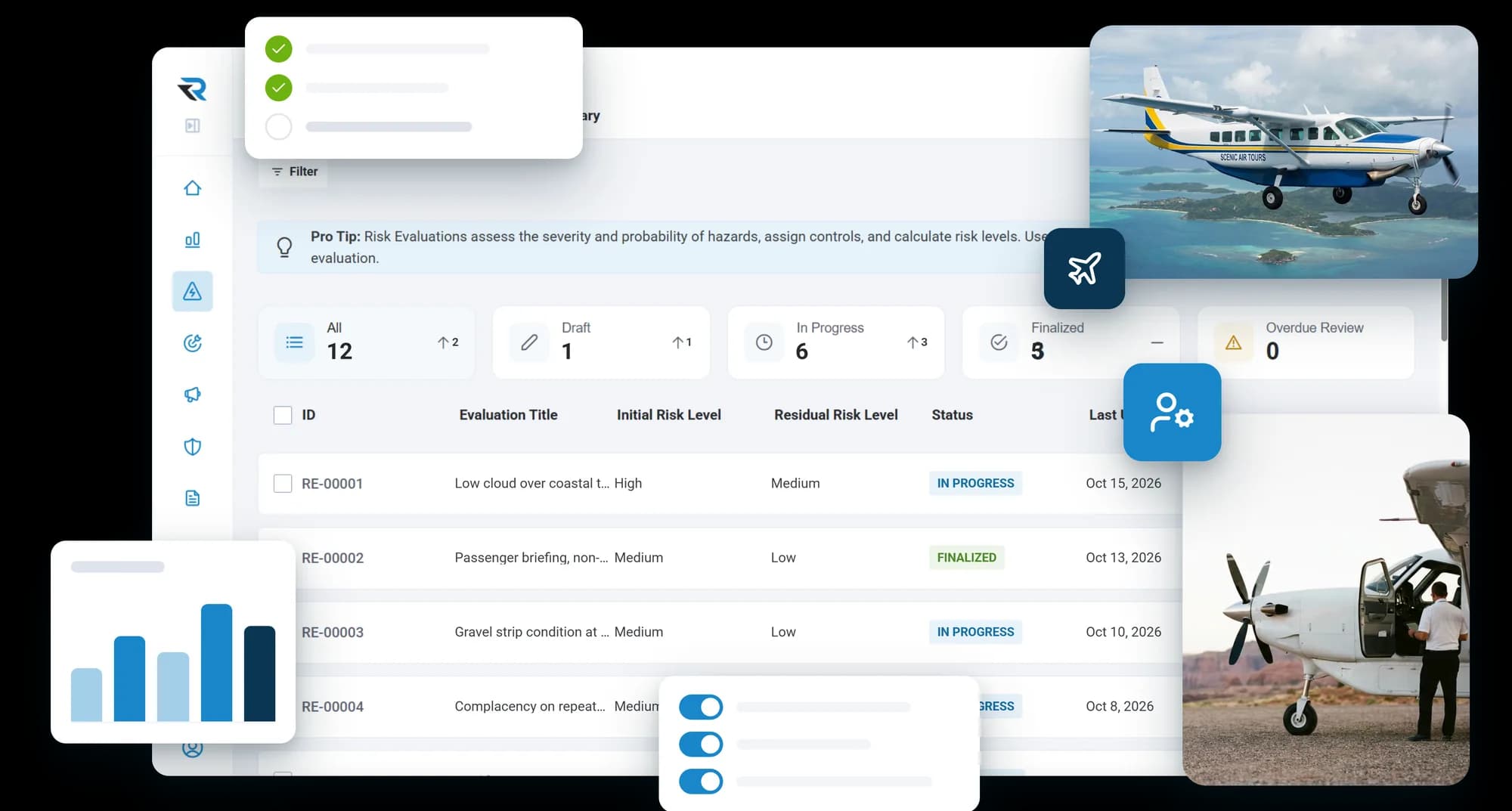
Task: Open the shield sidebar icon
Action: pos(193,447)
